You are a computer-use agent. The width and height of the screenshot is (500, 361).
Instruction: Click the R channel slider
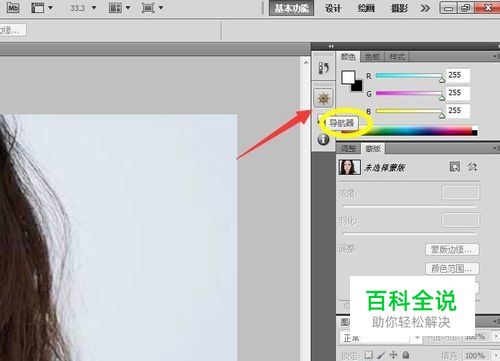410,76
